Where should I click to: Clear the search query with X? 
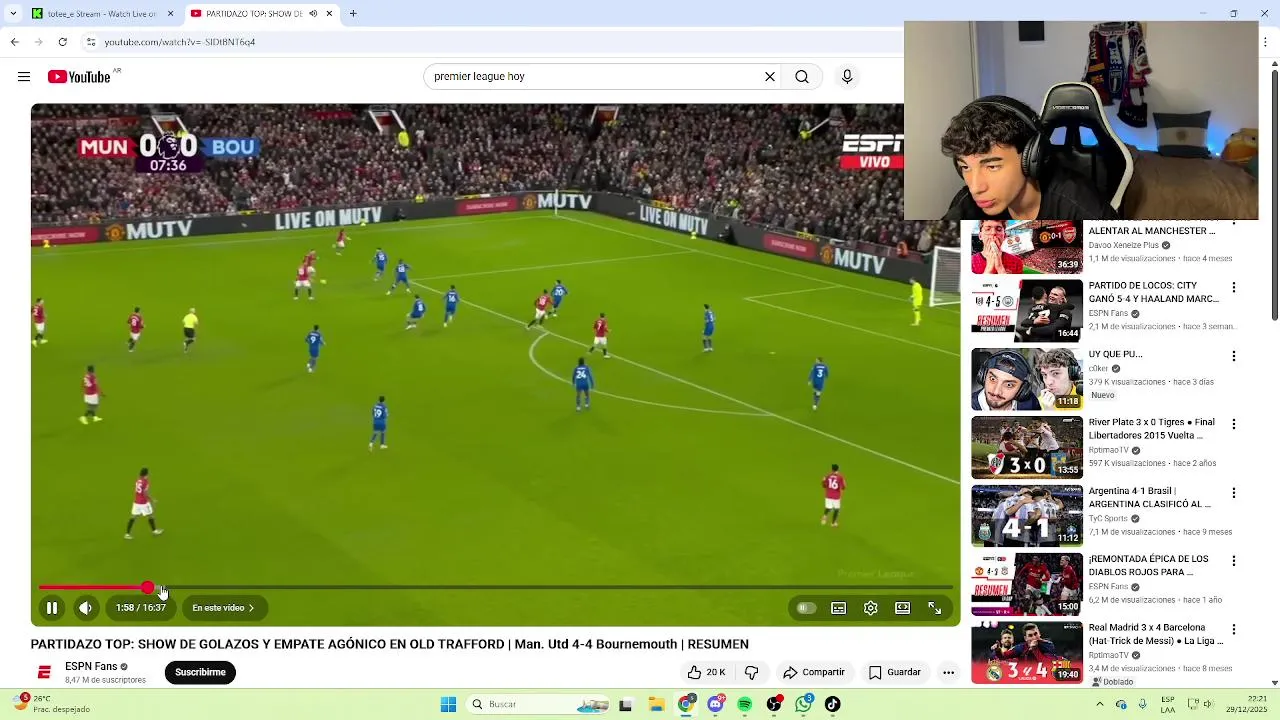770,77
